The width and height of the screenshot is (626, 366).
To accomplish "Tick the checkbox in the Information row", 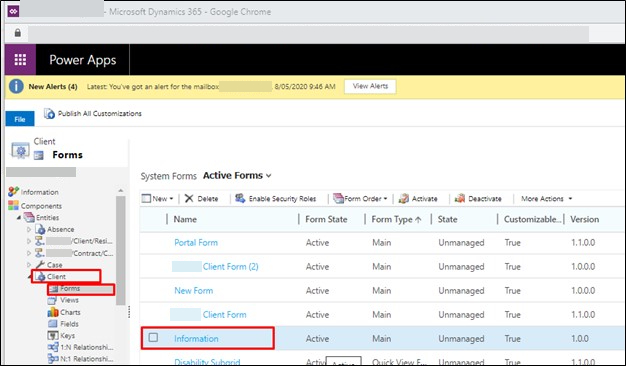I will (153, 338).
